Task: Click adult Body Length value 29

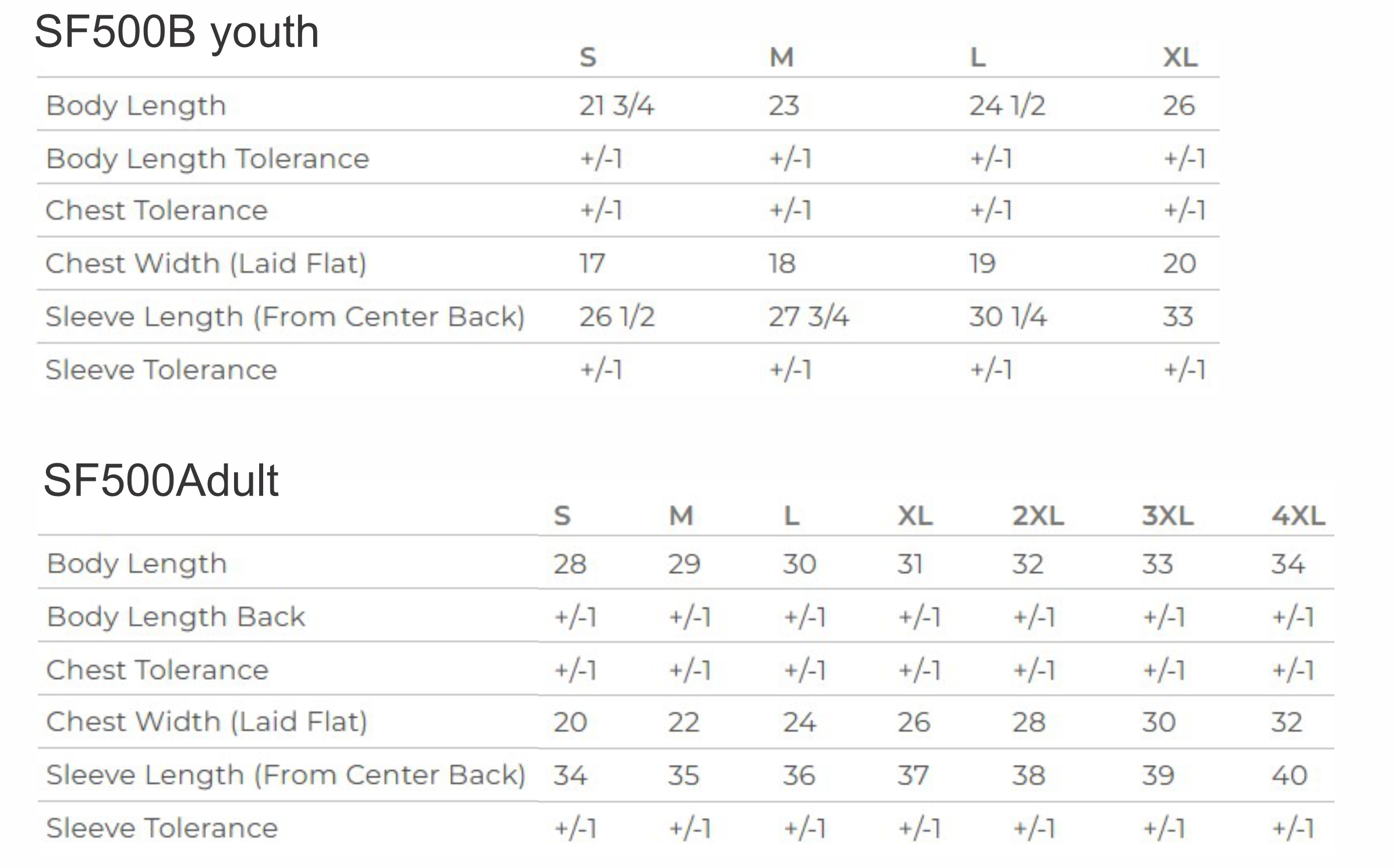Action: (684, 564)
